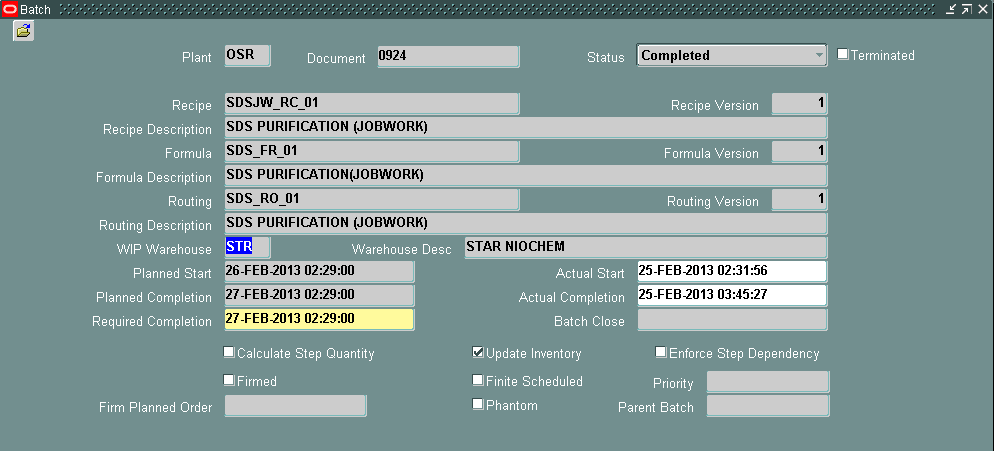The width and height of the screenshot is (994, 451).
Task: Click Warehouse Desc field STAR NIOCHEM
Action: coord(646,247)
